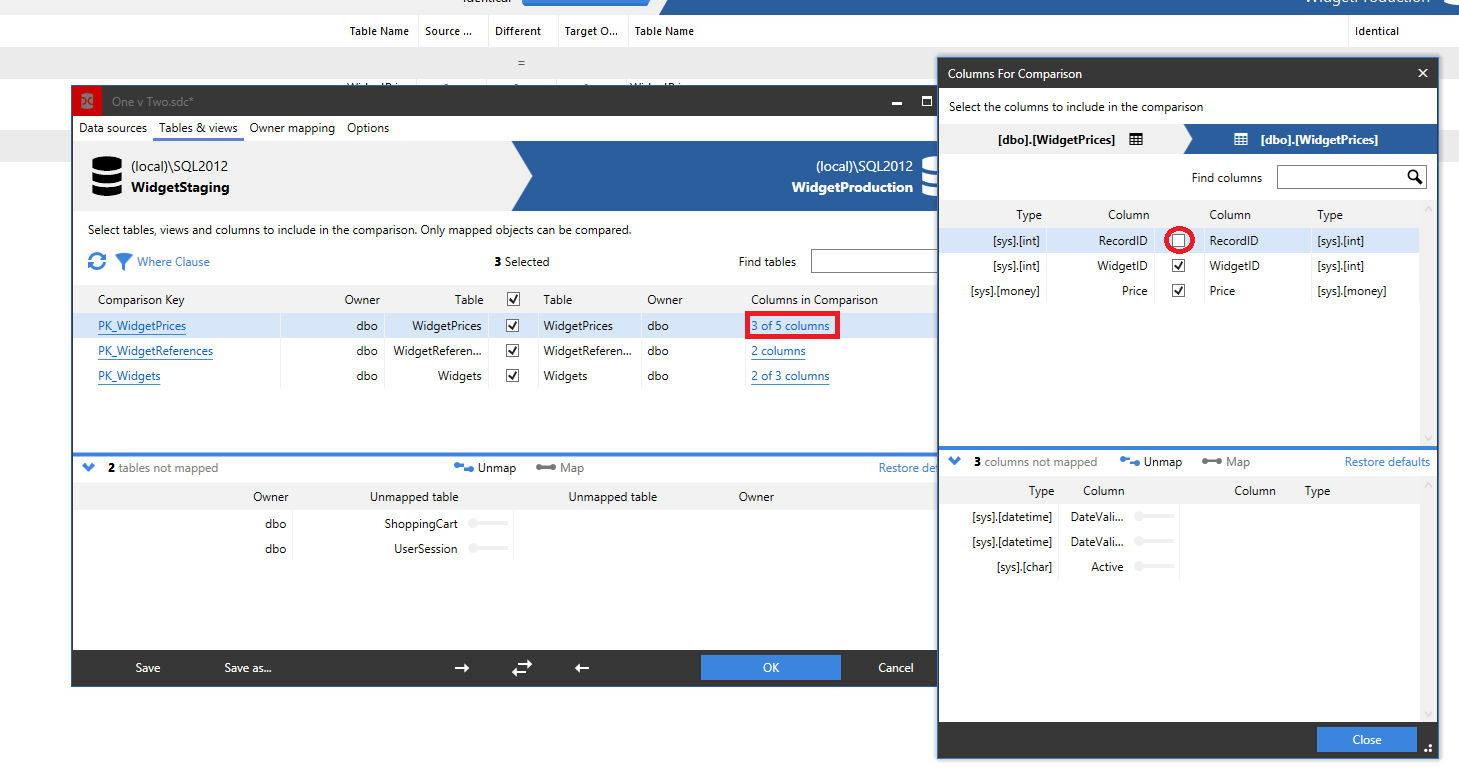The height and width of the screenshot is (772, 1459).
Task: Uncheck the WidgetID column checkbox
Action: click(x=1178, y=265)
